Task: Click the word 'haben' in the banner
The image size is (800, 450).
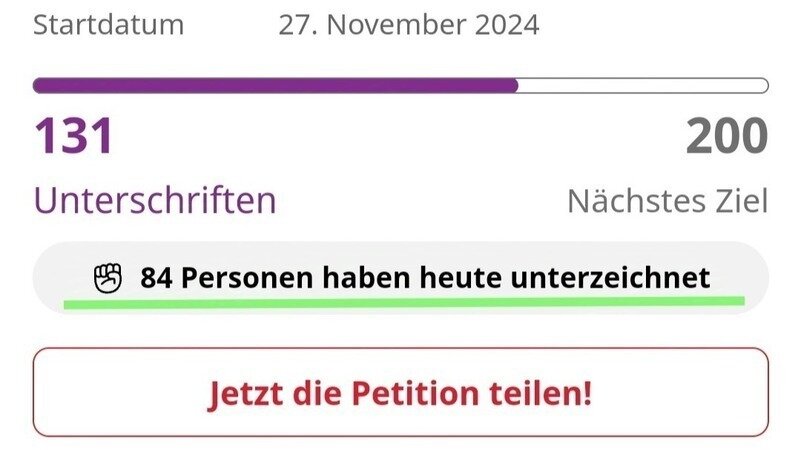Action: pyautogui.click(x=361, y=277)
